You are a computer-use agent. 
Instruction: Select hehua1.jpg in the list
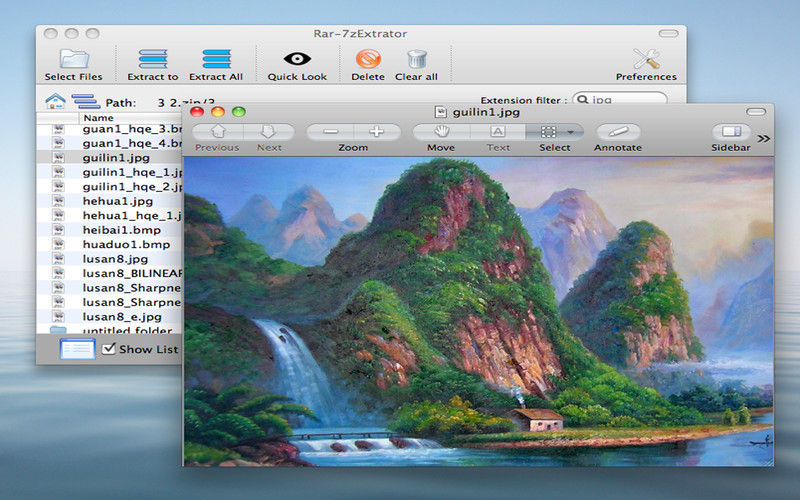pos(109,201)
